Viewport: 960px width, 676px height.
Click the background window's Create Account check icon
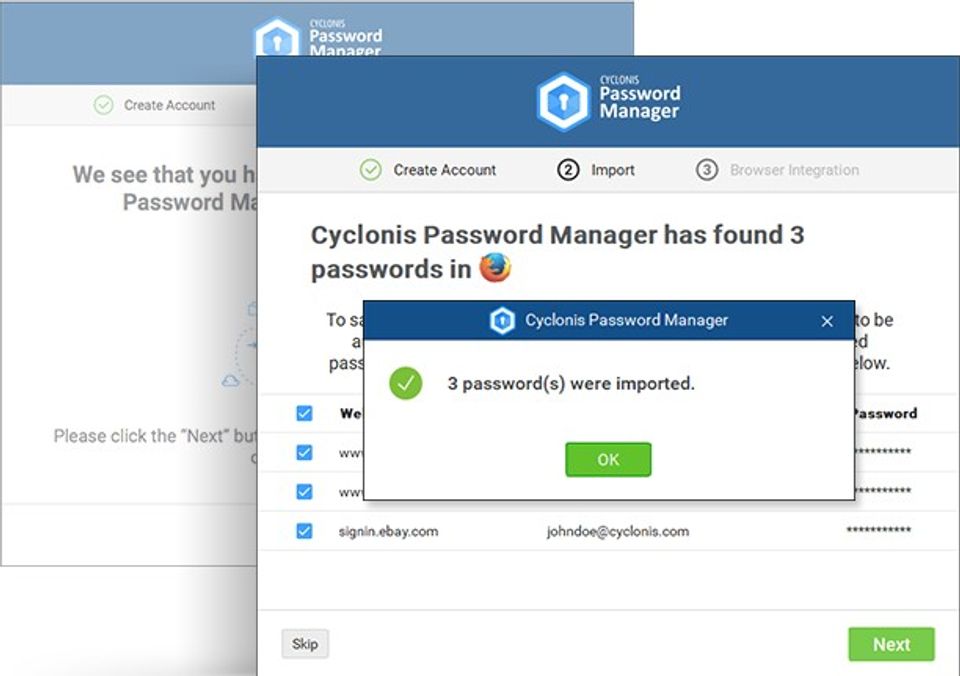[103, 105]
